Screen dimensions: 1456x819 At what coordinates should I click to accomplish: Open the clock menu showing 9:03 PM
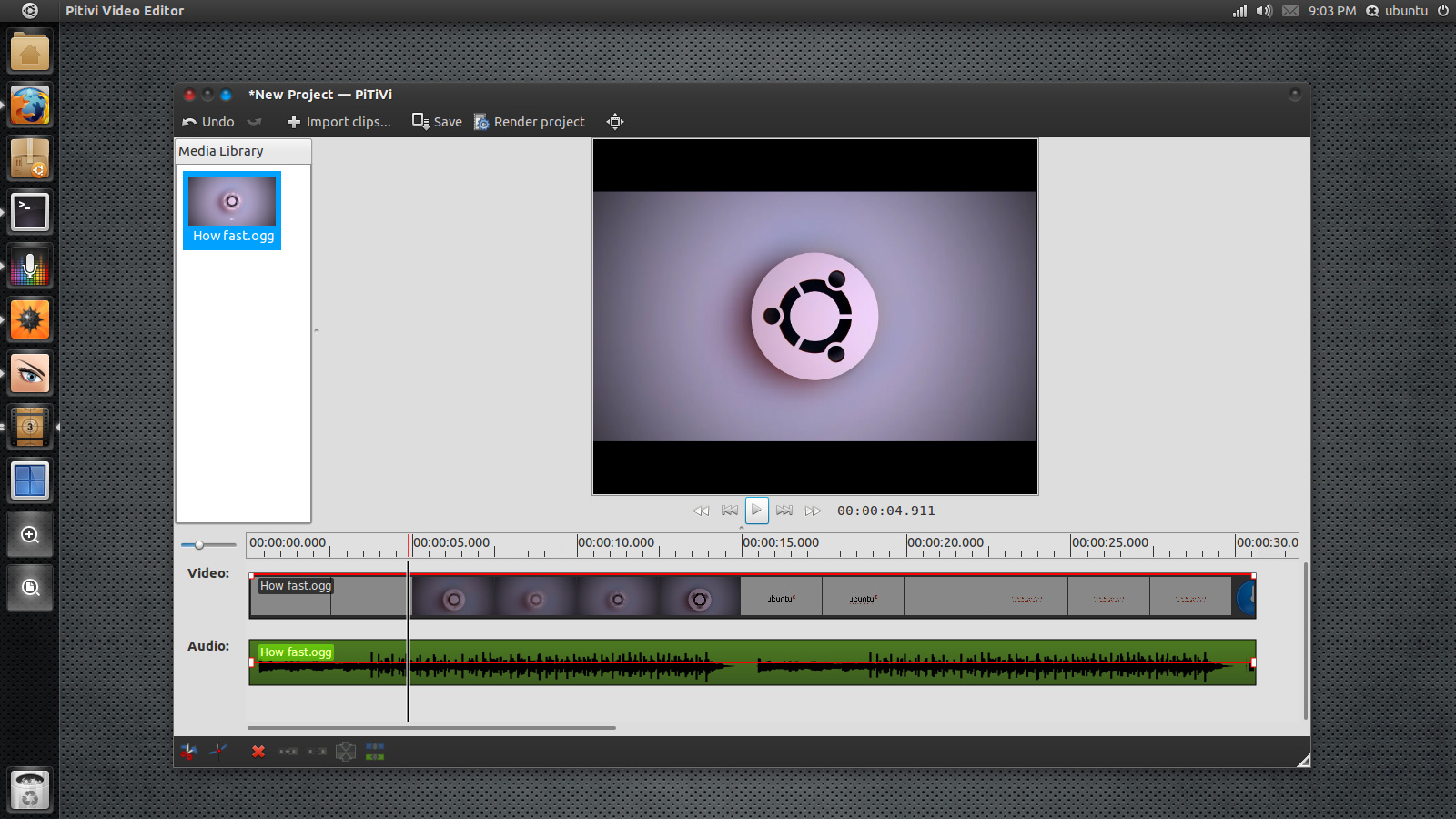tap(1332, 11)
